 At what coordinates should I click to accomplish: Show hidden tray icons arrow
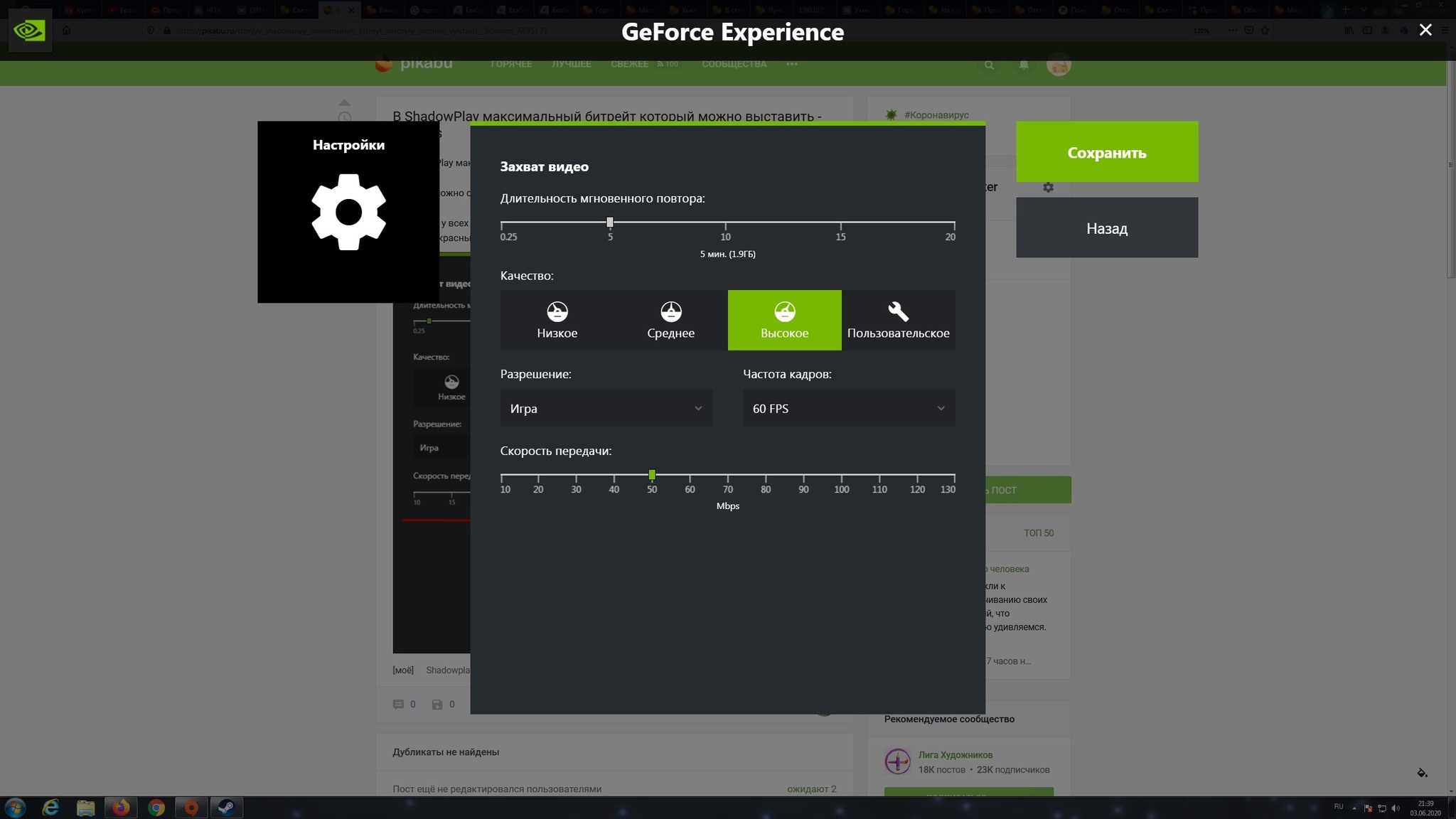pyautogui.click(x=1354, y=808)
